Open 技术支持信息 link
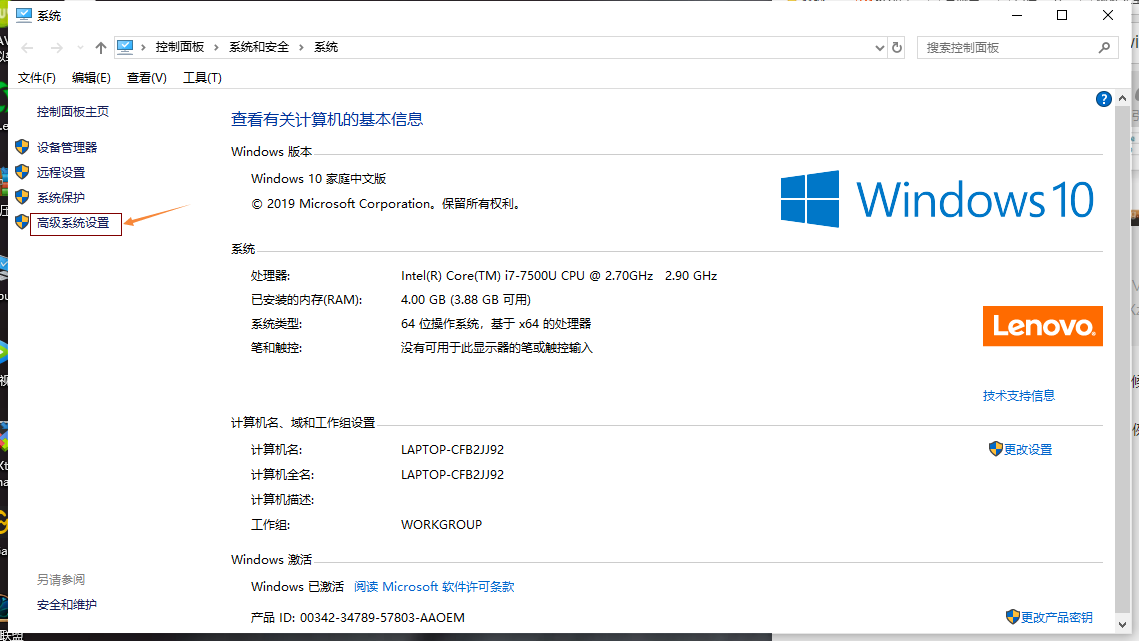This screenshot has width=1139, height=641. [x=1018, y=396]
